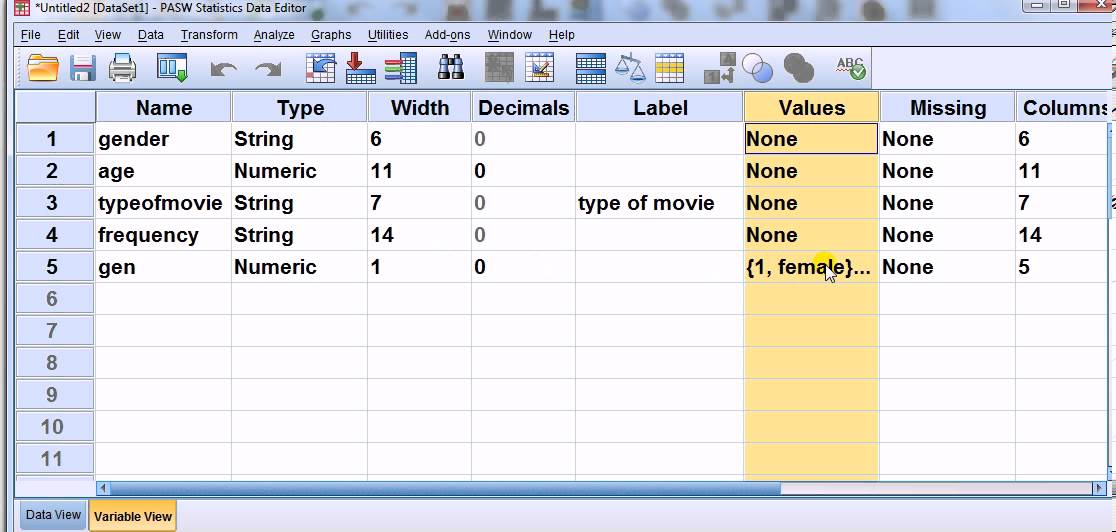Click the greyed Insert Cases icon
The width and height of the screenshot is (1116, 532).
[x=499, y=68]
